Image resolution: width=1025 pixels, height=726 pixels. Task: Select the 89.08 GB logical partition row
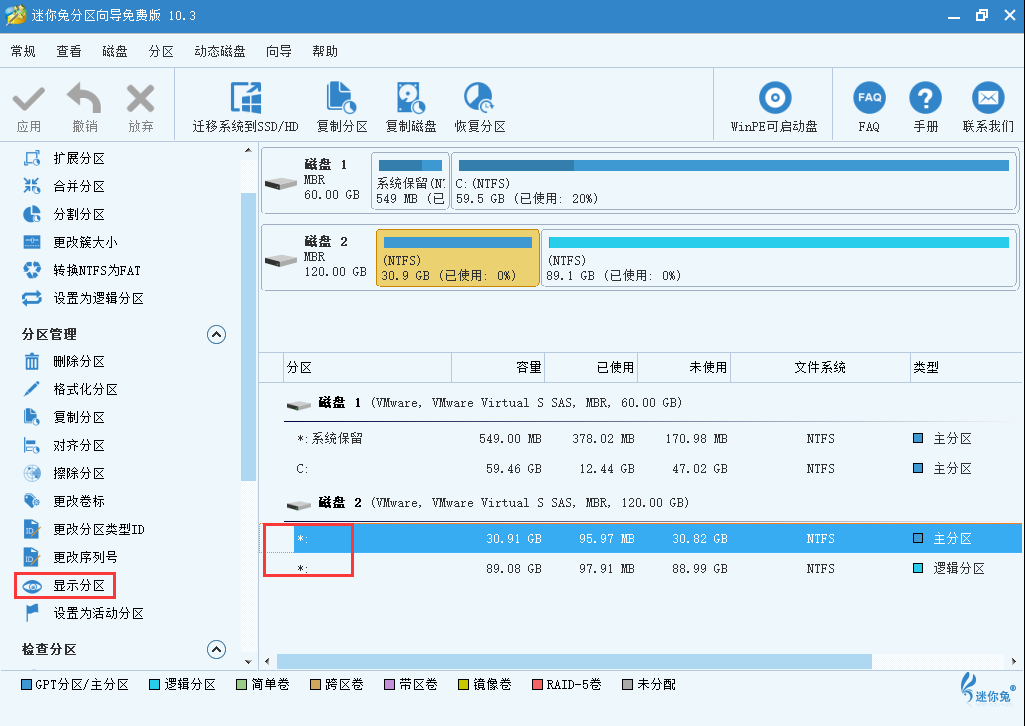tap(641, 569)
